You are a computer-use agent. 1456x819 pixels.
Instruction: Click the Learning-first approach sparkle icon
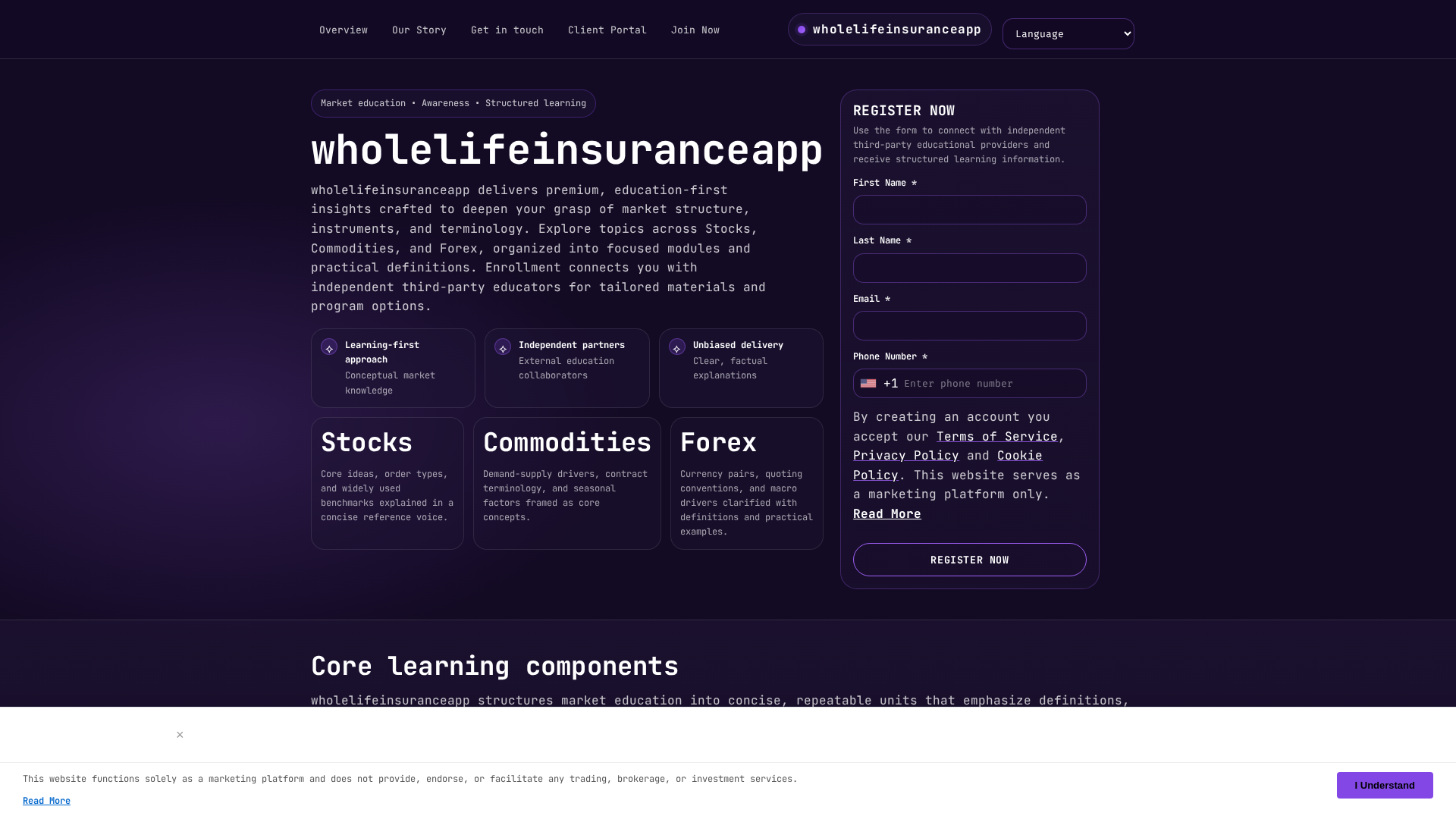pyautogui.click(x=329, y=347)
